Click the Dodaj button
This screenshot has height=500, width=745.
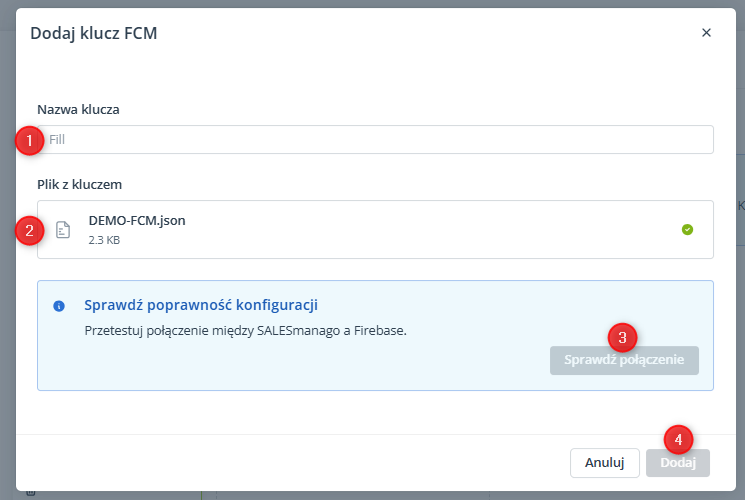coord(678,462)
